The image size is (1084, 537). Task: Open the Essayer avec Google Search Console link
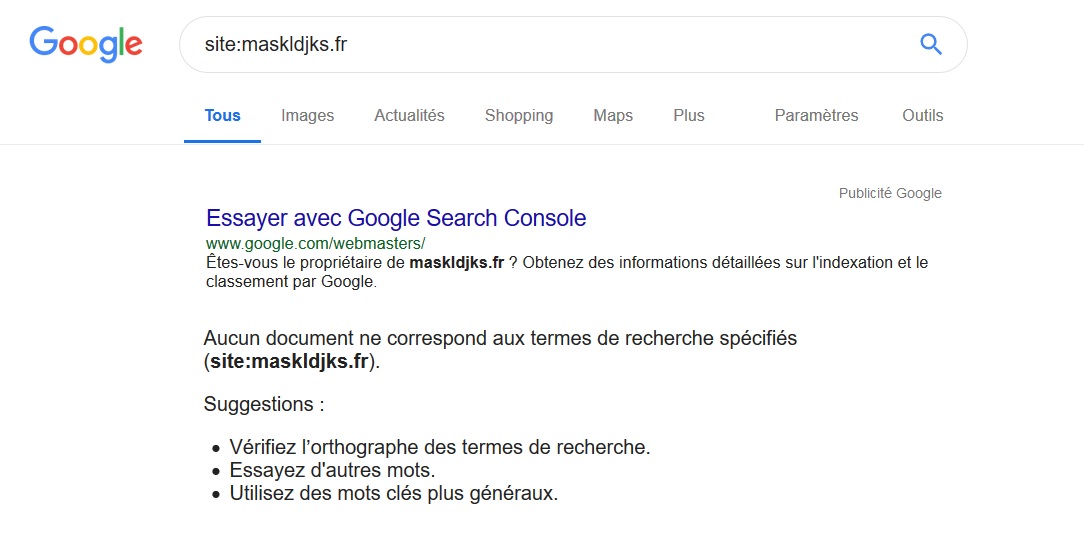point(396,218)
